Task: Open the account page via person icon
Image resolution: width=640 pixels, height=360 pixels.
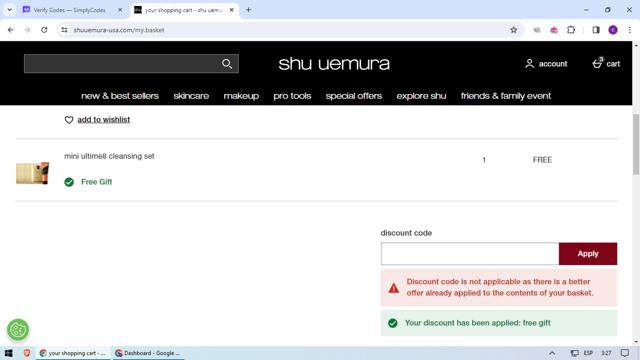Action: 529,64
